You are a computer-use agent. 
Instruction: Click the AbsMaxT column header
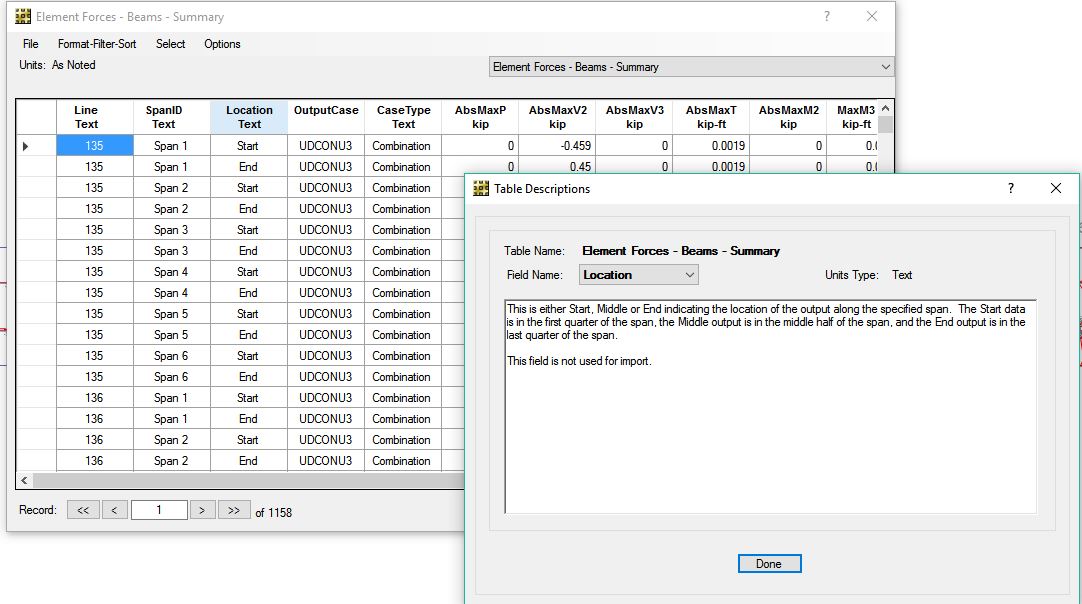click(x=711, y=117)
